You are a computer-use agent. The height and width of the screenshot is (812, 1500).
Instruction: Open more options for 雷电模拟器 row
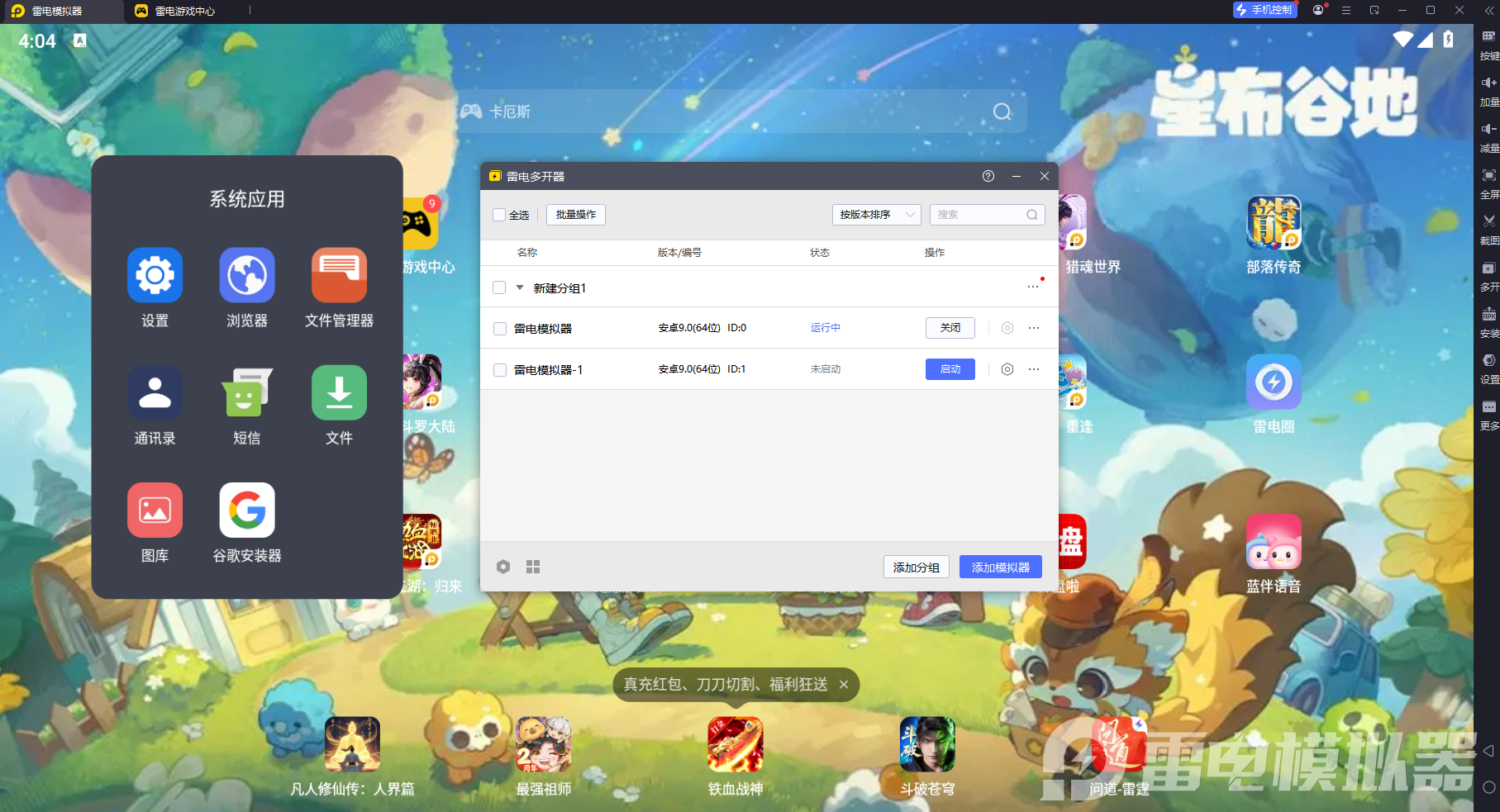[1034, 328]
